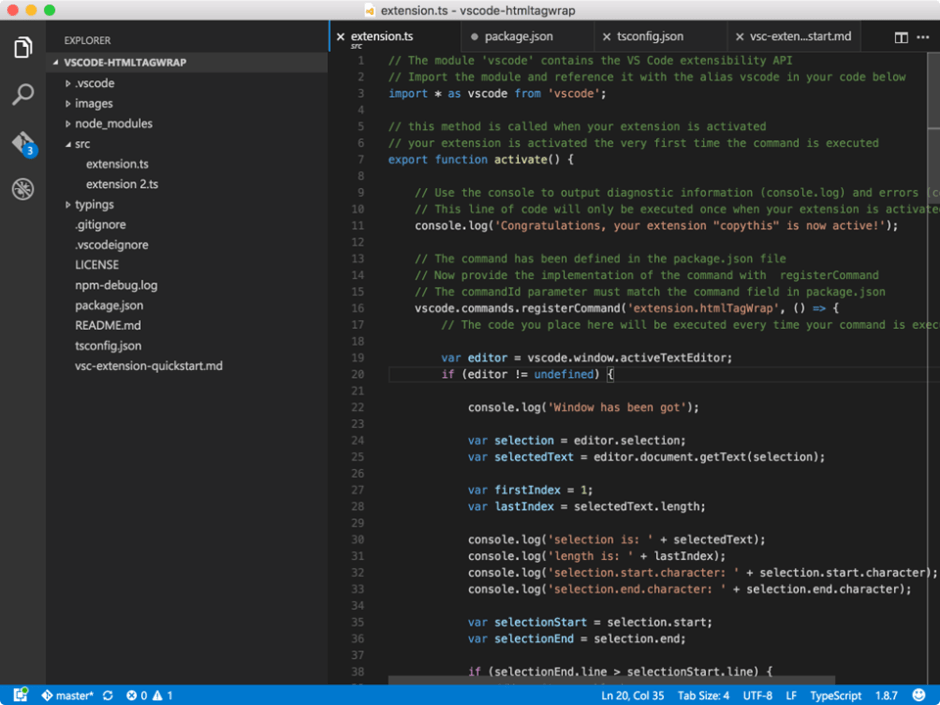940x705 pixels.
Task: Open the Debug view in activity bar
Action: point(23,189)
